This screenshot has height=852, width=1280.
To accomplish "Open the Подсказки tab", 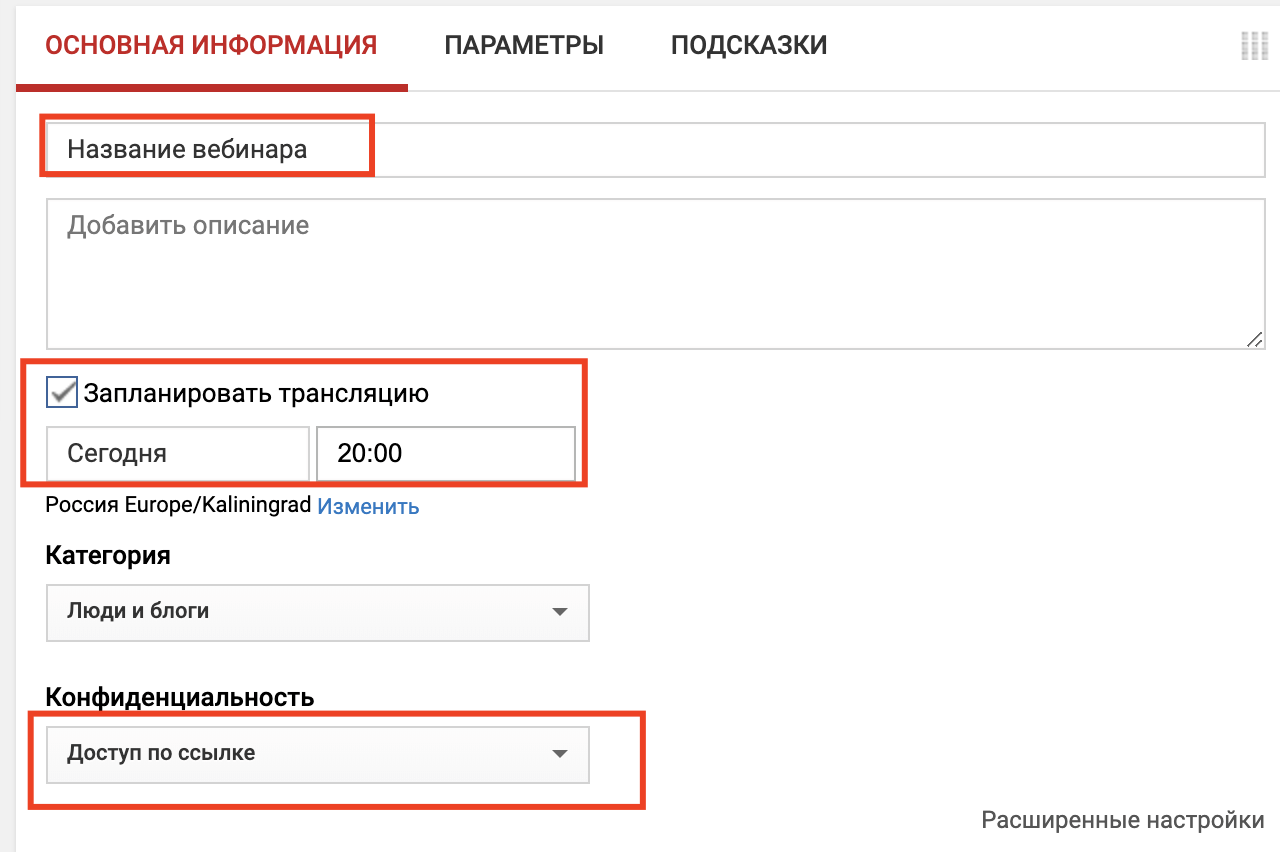I will [749, 45].
